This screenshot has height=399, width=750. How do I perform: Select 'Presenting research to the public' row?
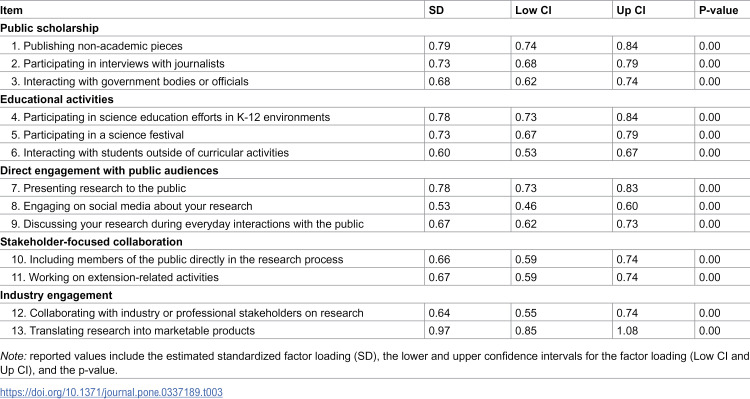(x=375, y=188)
